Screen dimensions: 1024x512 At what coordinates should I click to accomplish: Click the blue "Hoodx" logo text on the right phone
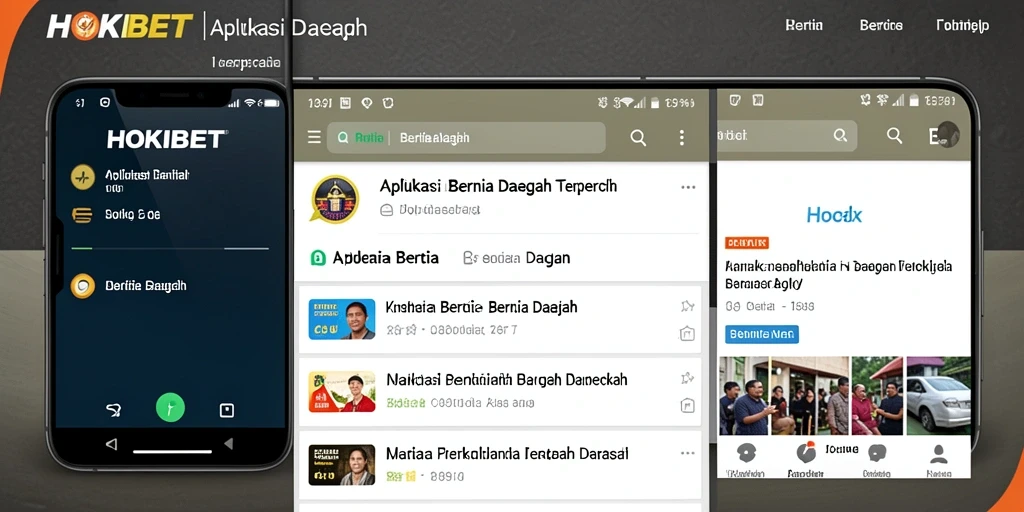click(834, 214)
